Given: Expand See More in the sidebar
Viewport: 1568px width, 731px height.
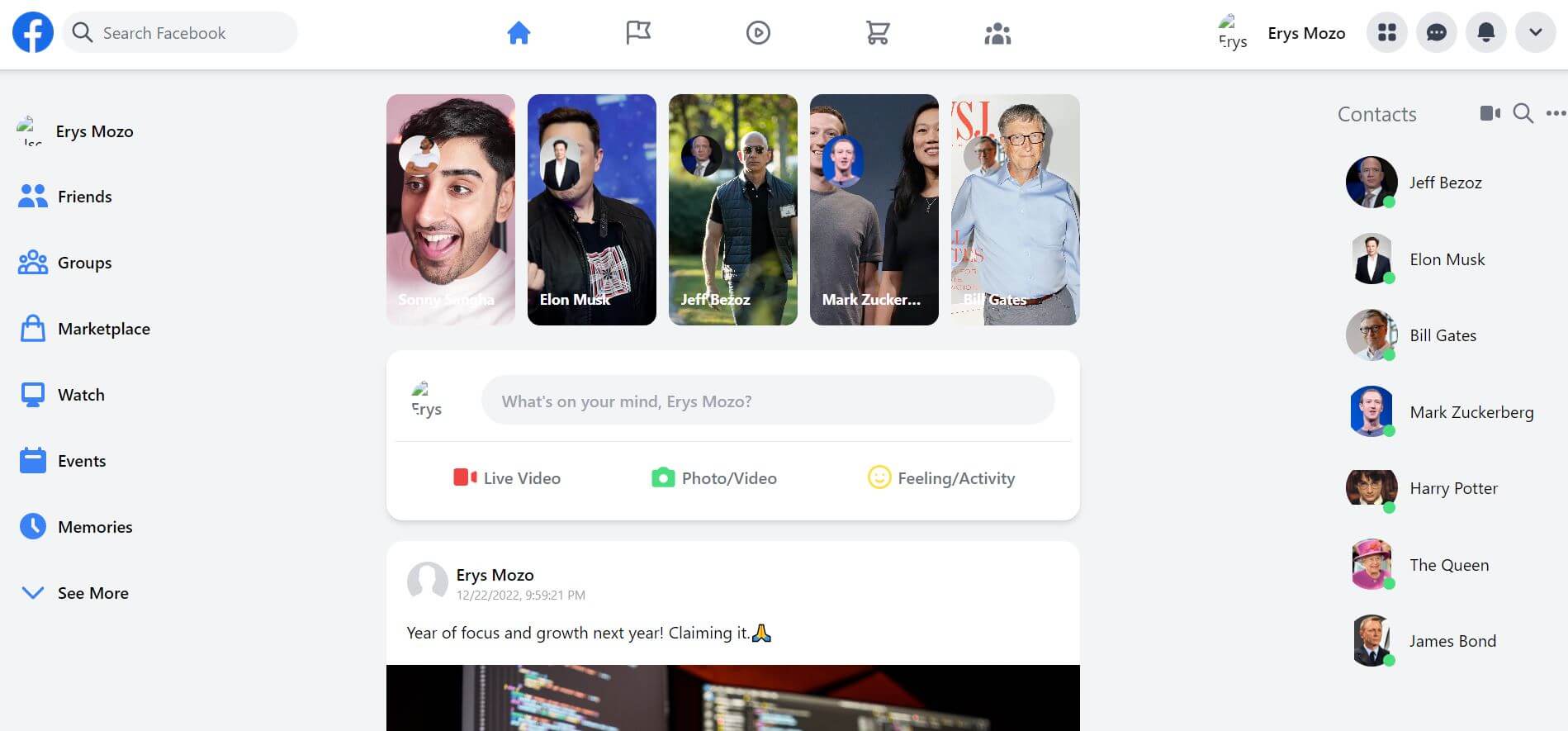Looking at the screenshot, I should (x=73, y=593).
